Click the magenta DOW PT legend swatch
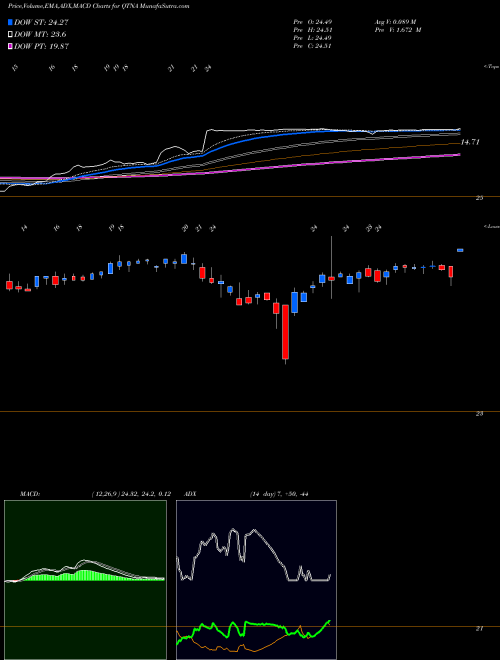 pyautogui.click(x=10, y=46)
